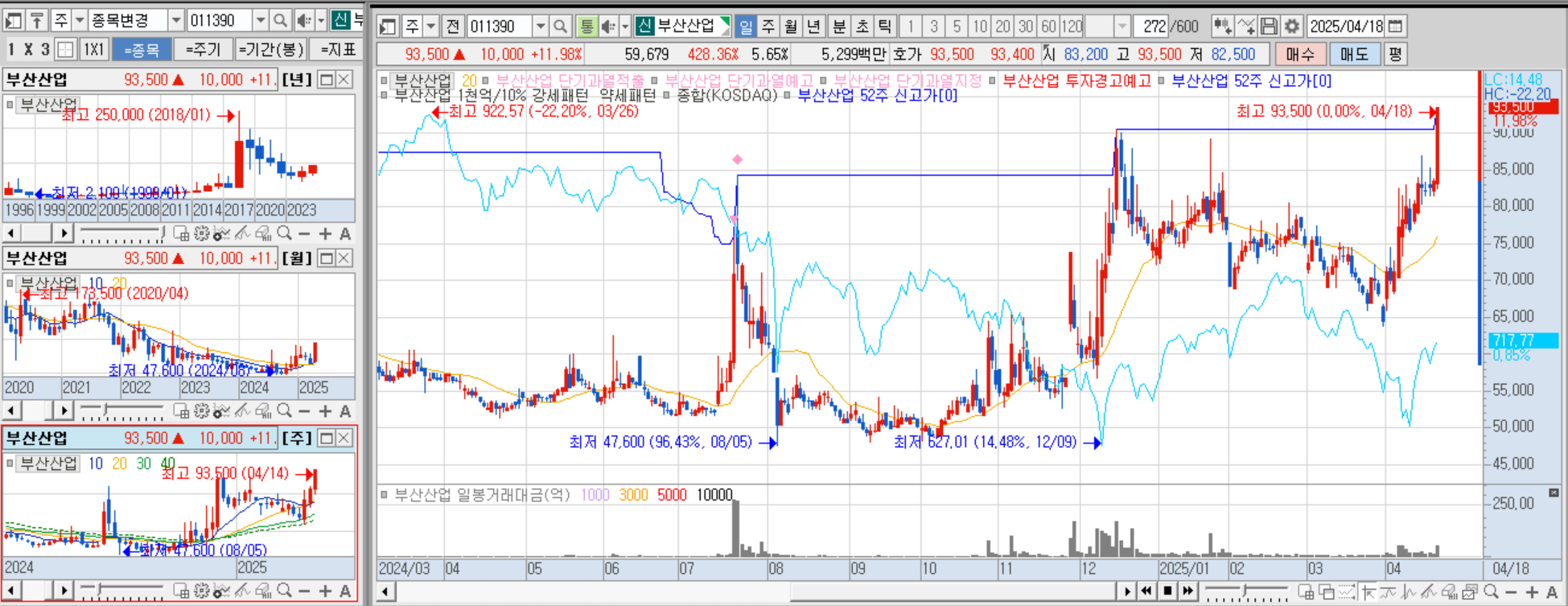Click magnifier icon under yearly chart
This screenshot has width=1568, height=606.
(x=284, y=233)
